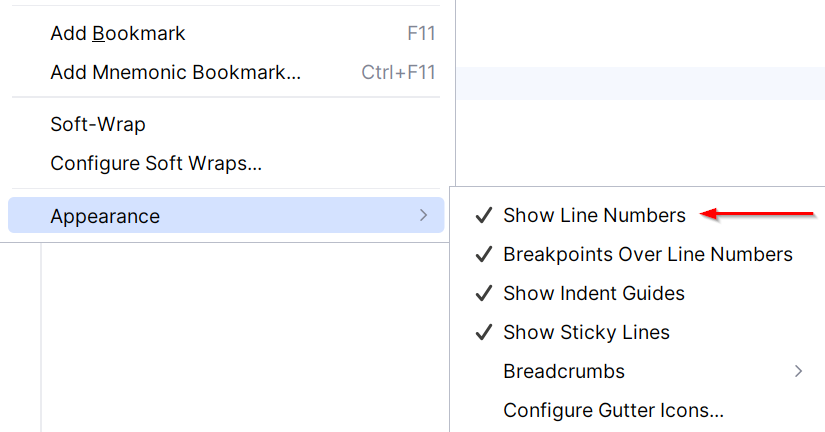
Task: Select the Appearance menu item
Action: pos(105,216)
